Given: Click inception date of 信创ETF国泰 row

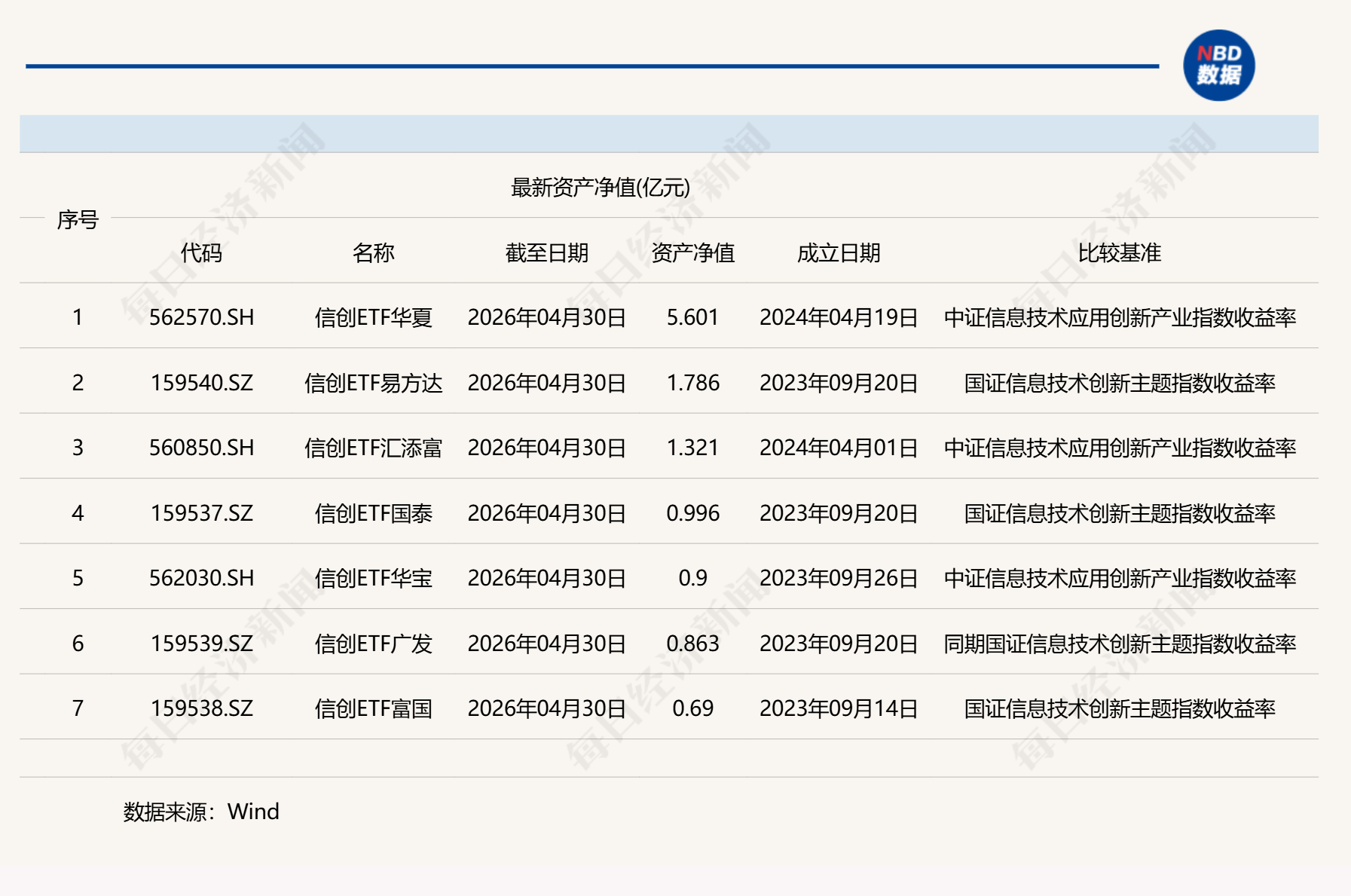Looking at the screenshot, I should coord(839,513).
